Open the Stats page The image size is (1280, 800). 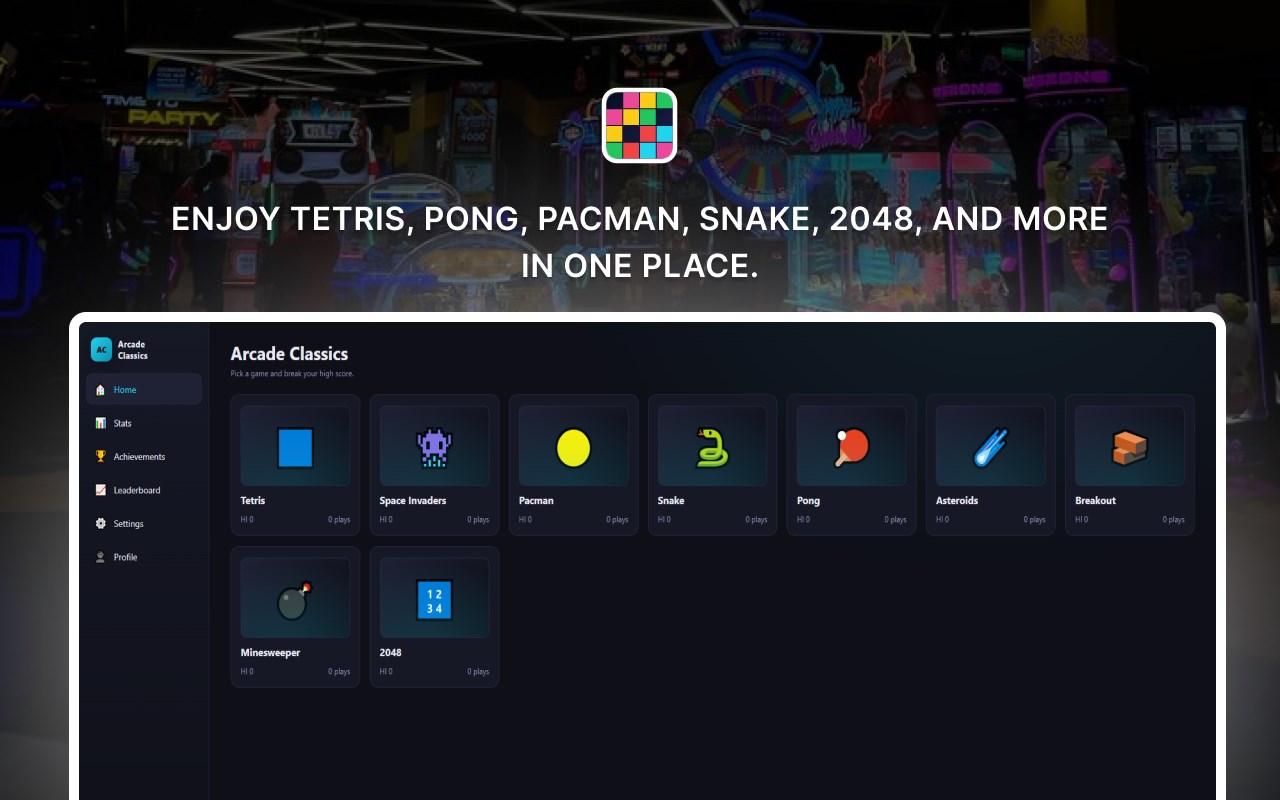coord(144,423)
